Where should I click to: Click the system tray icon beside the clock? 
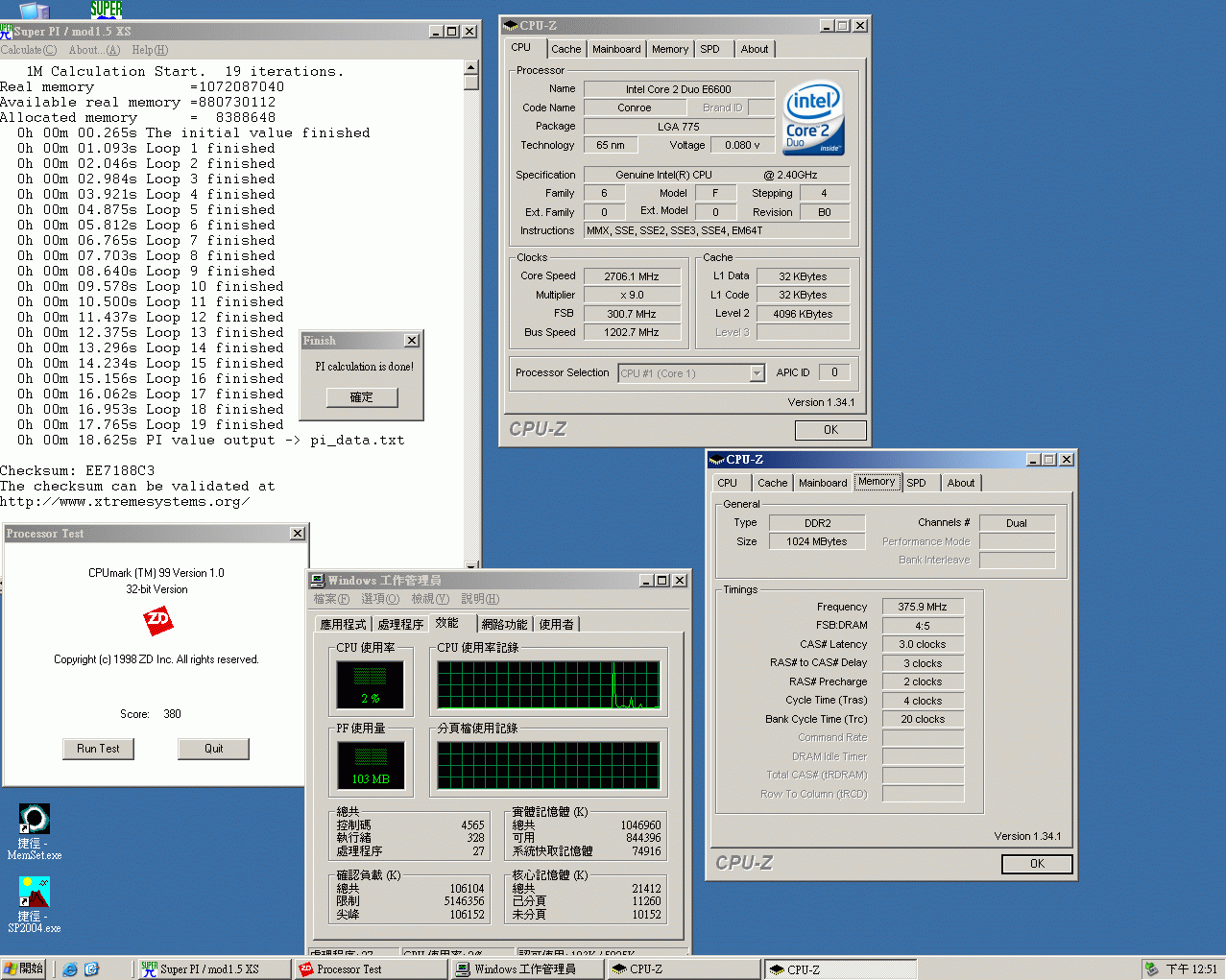coord(1151,969)
